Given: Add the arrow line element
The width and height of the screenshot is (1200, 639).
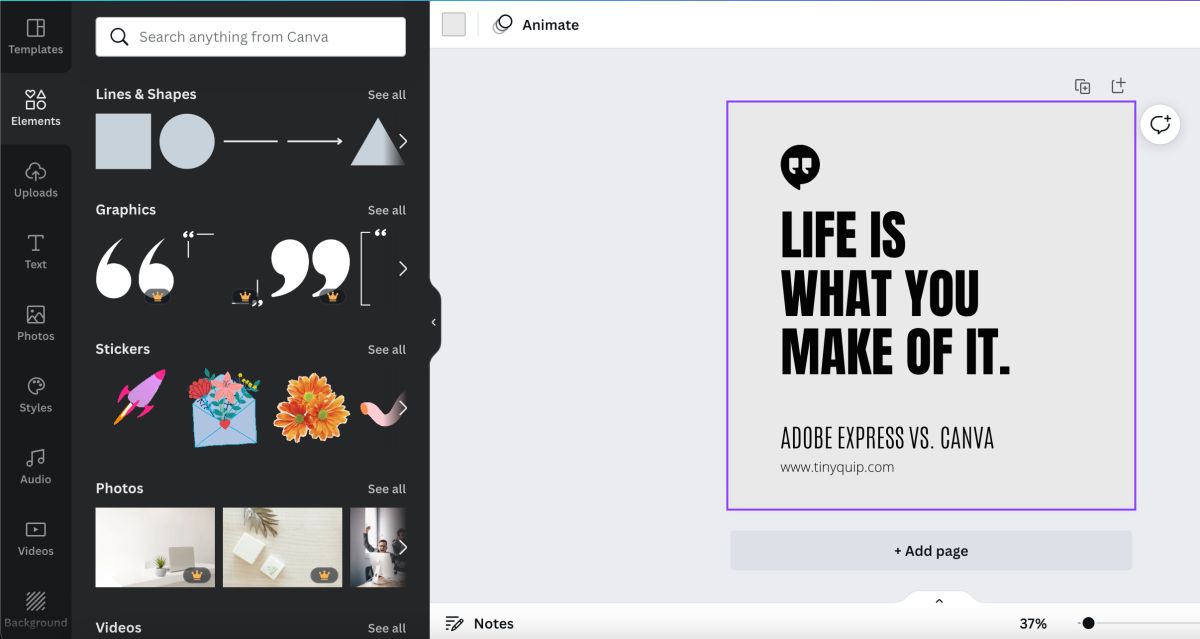Looking at the screenshot, I should 315,141.
